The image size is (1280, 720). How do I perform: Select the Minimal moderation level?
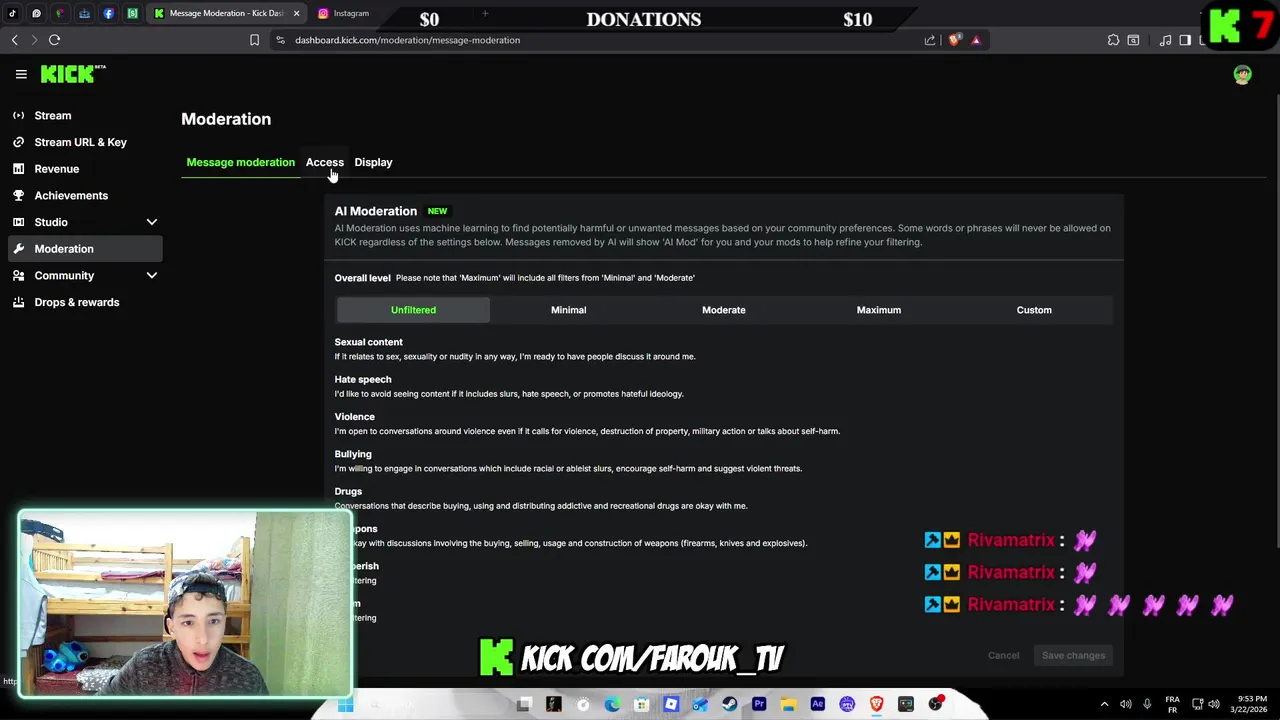568,310
